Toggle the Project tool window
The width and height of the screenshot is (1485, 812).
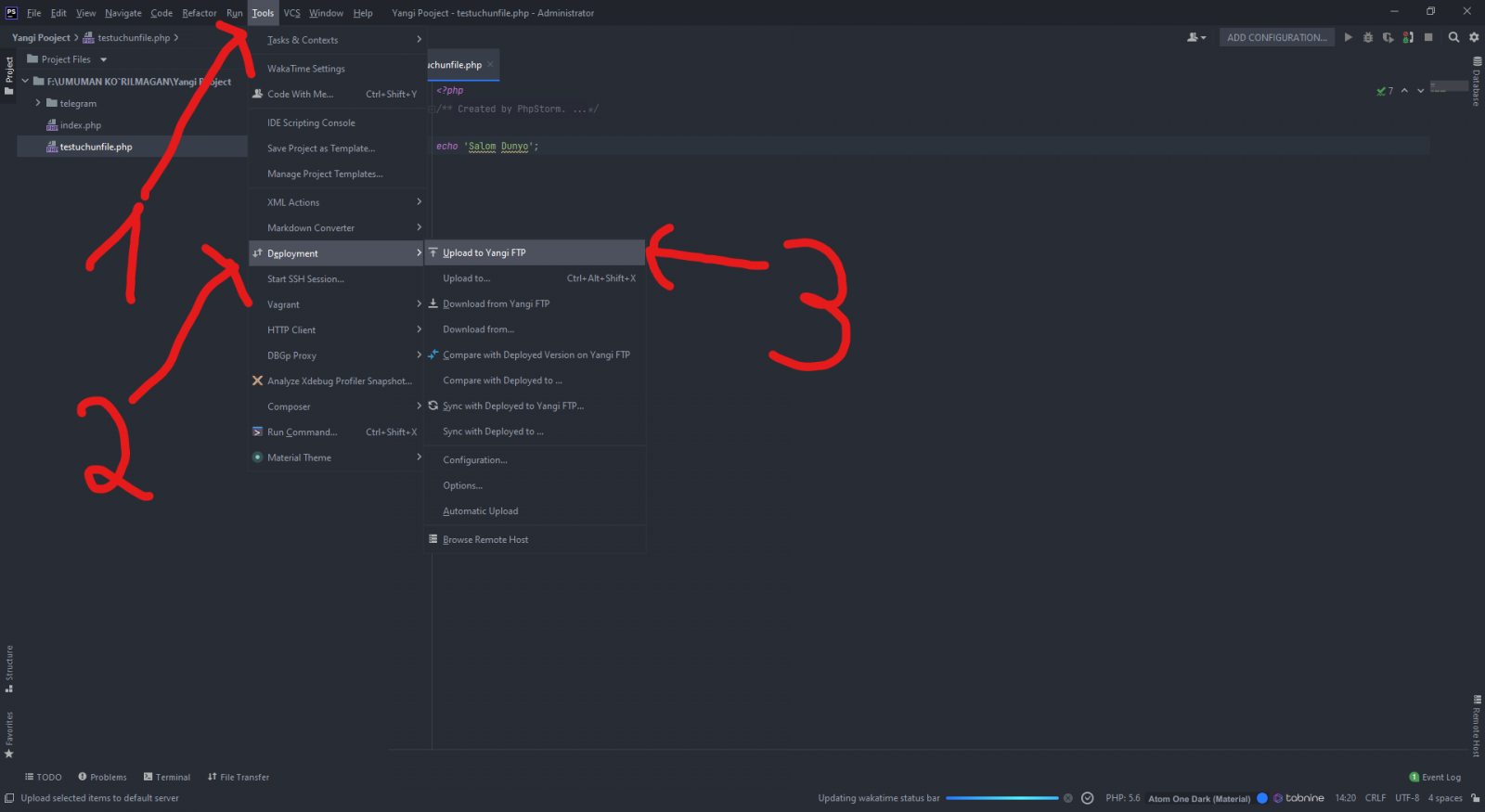pos(9,76)
